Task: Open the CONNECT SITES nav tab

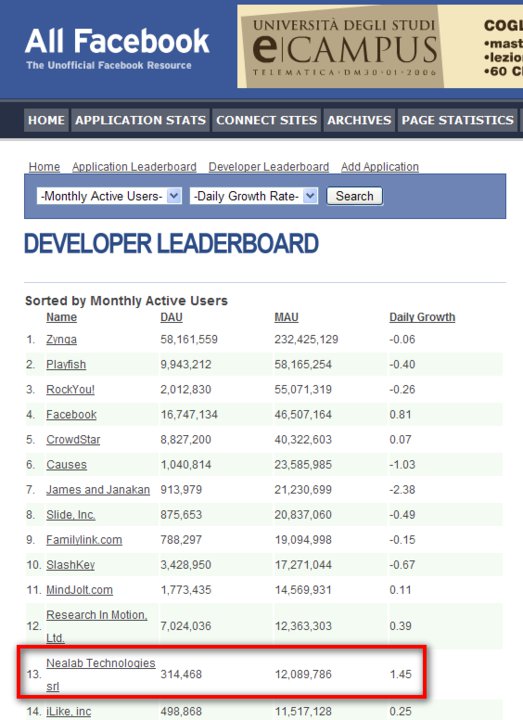Action: tap(266, 120)
